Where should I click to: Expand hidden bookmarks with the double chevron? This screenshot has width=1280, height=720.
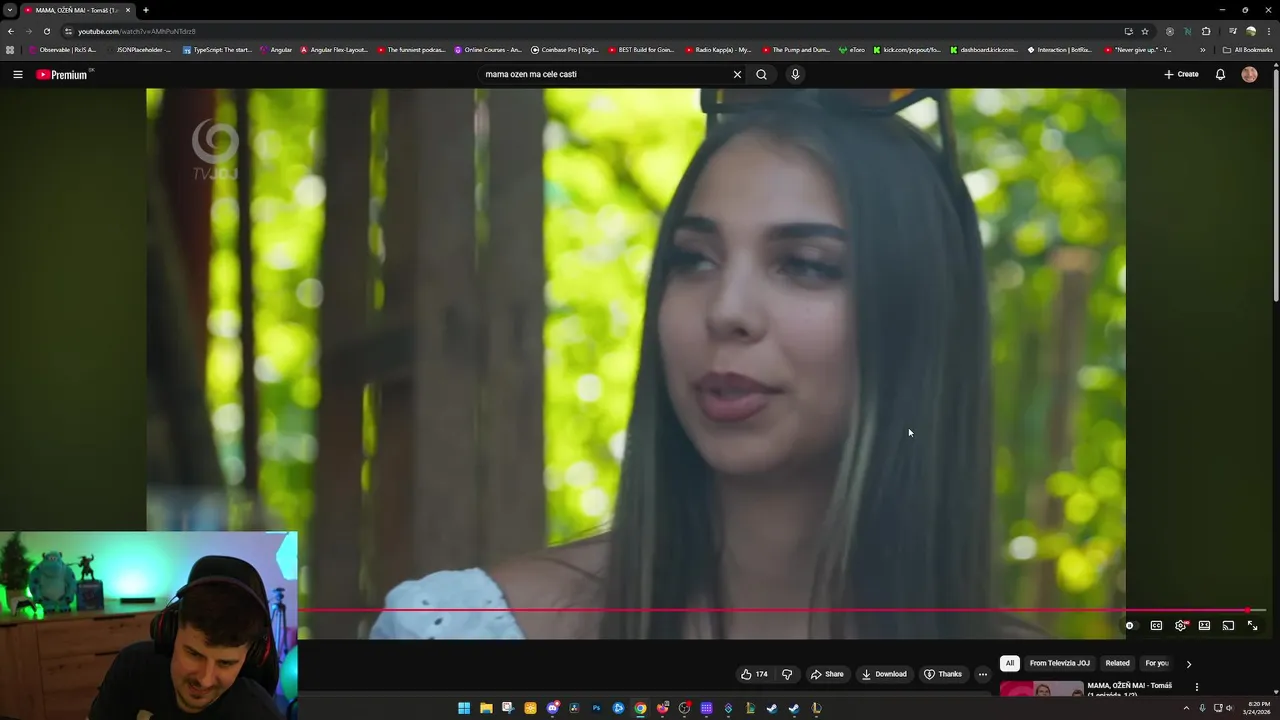1203,49
